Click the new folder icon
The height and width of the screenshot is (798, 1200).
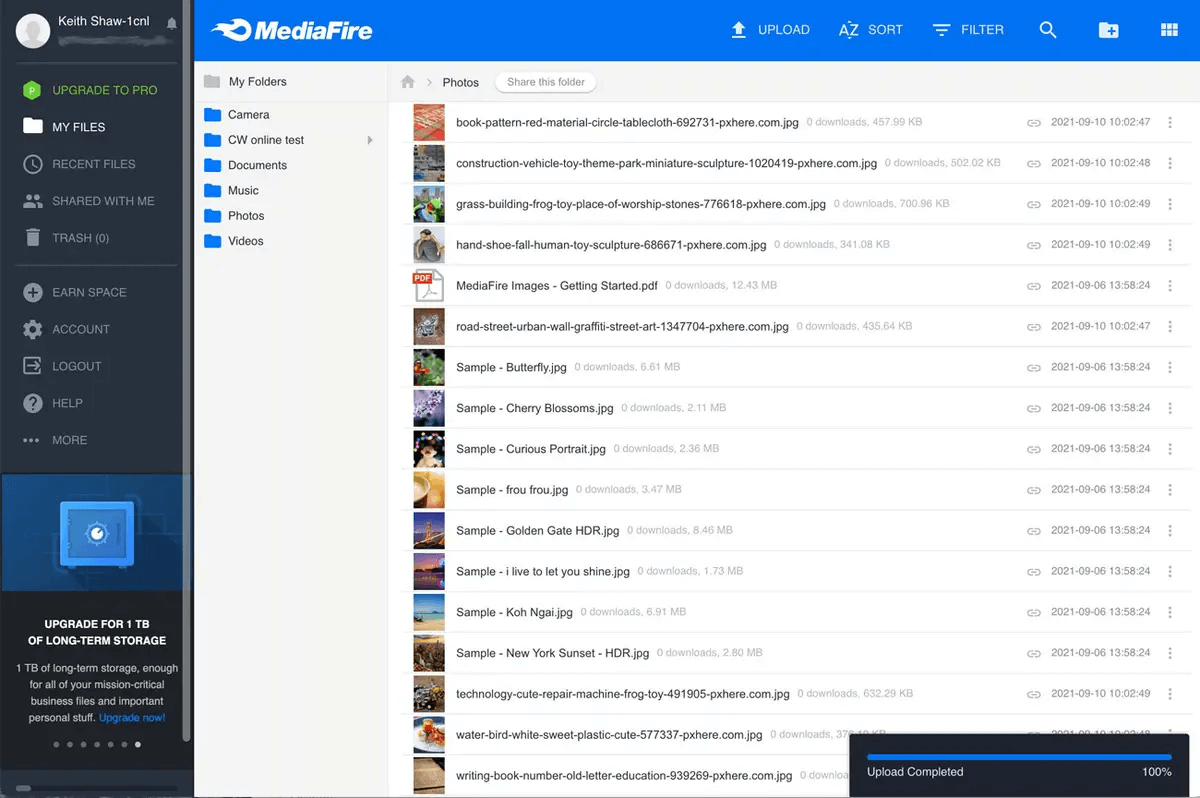(x=1108, y=30)
